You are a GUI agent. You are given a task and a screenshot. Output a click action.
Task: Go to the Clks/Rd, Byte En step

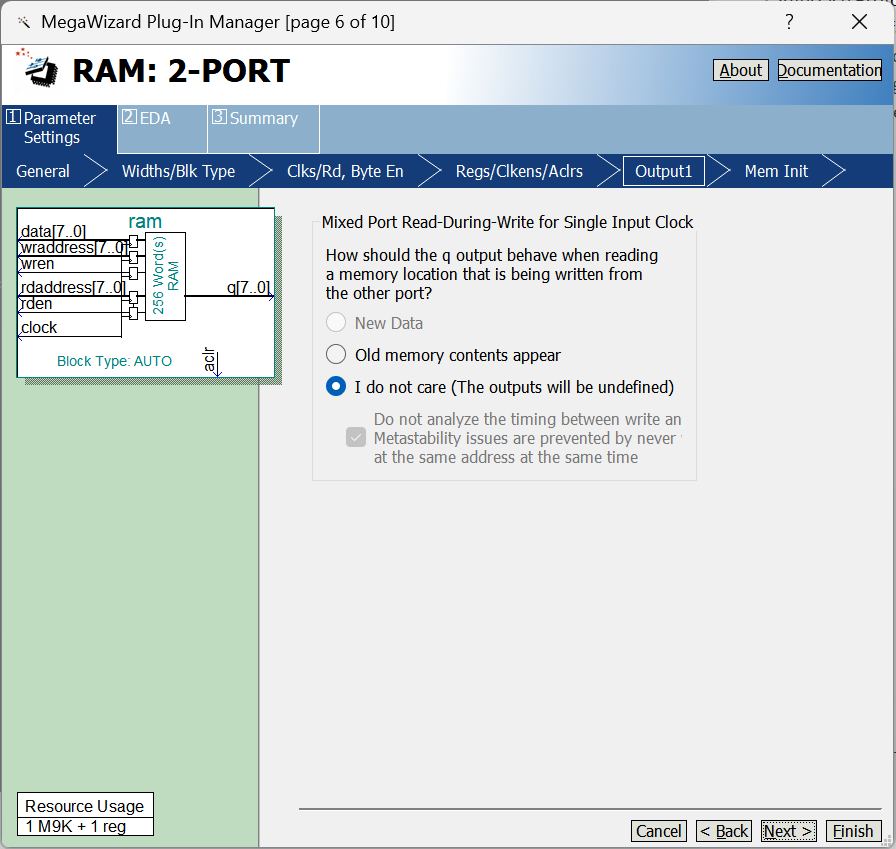coord(345,171)
